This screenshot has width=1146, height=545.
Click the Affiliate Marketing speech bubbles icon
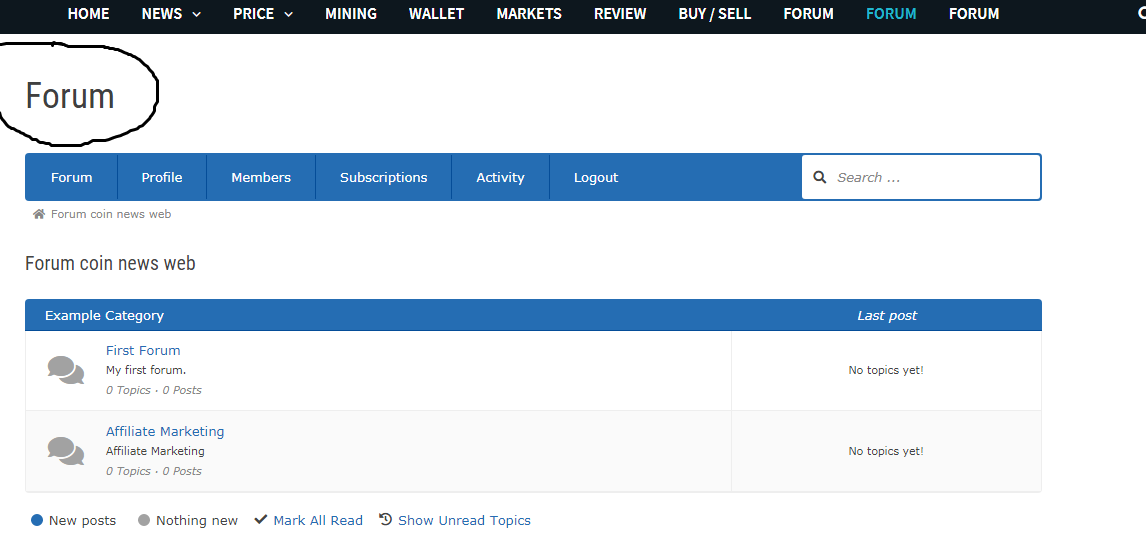66,451
